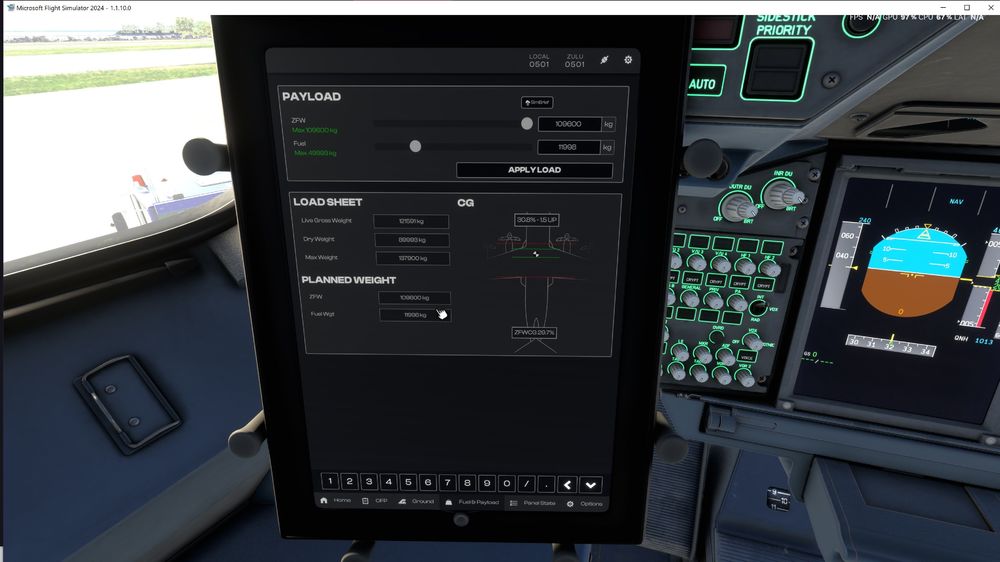This screenshot has width=1000, height=562.
Task: Open the OFP tab
Action: (375, 502)
